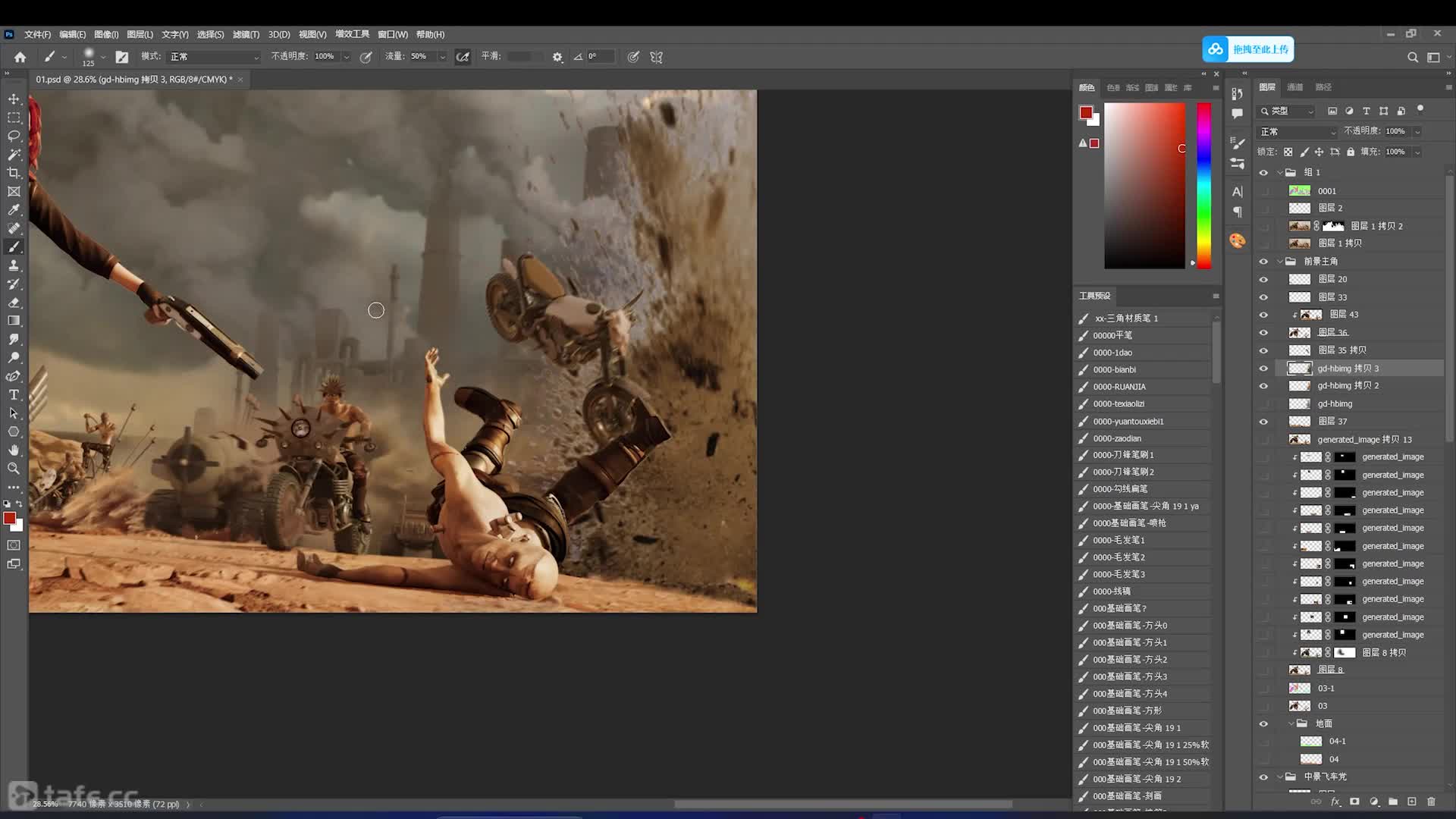
Task: Toggle visibility of 地面 group
Action: point(1263,724)
